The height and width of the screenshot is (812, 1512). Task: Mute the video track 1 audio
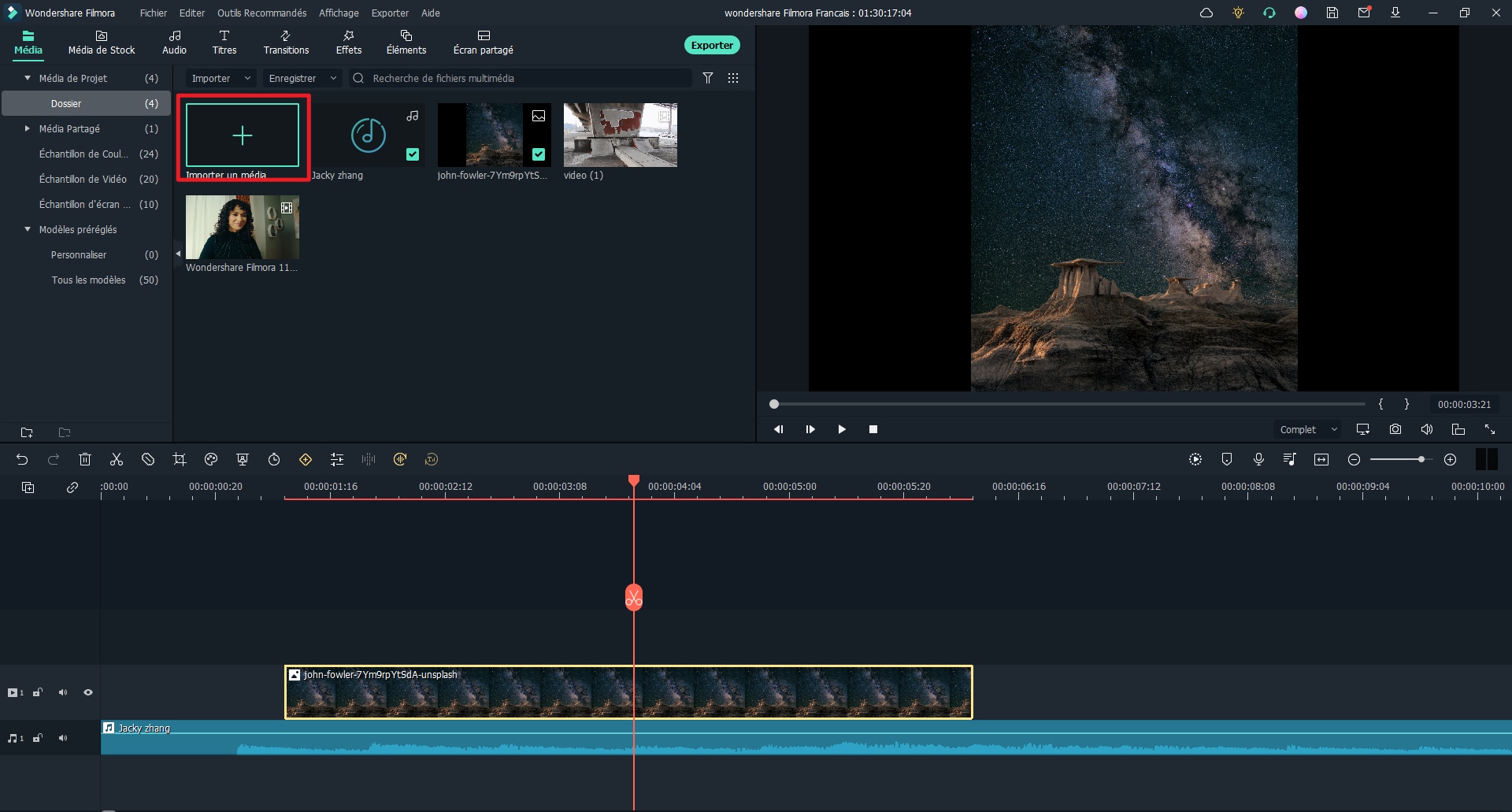(63, 692)
